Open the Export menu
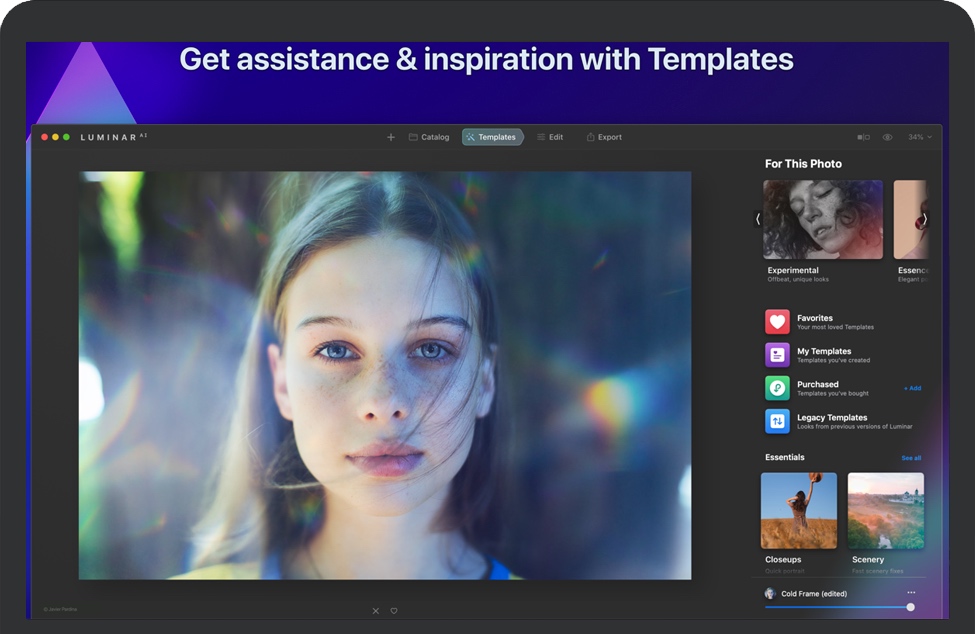Image resolution: width=975 pixels, height=634 pixels. pos(604,137)
